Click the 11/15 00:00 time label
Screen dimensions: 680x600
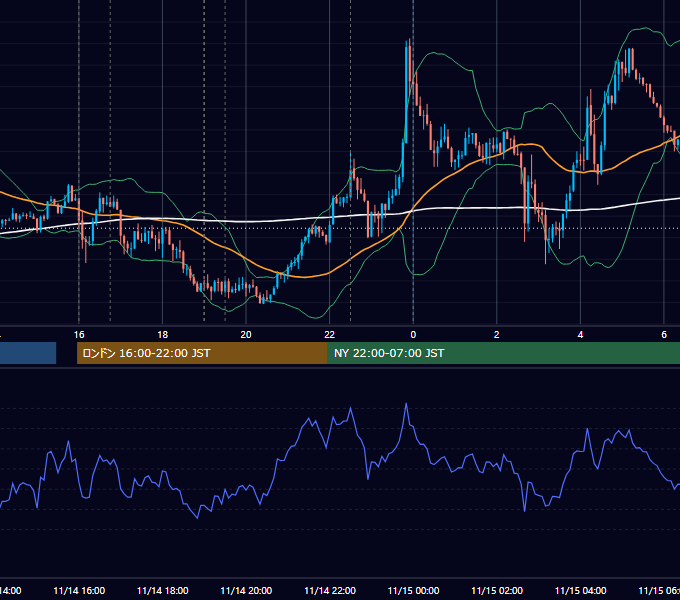413,590
